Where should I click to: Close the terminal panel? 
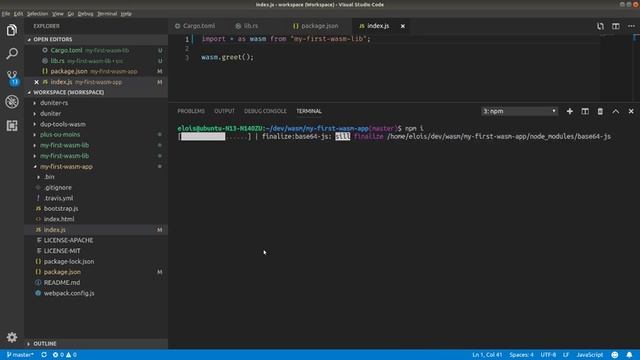pos(631,111)
